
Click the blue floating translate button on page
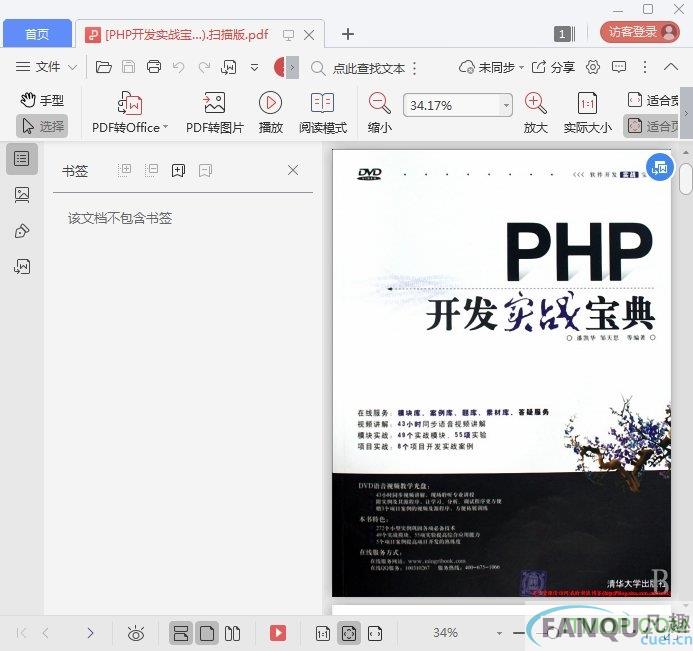coord(659,167)
